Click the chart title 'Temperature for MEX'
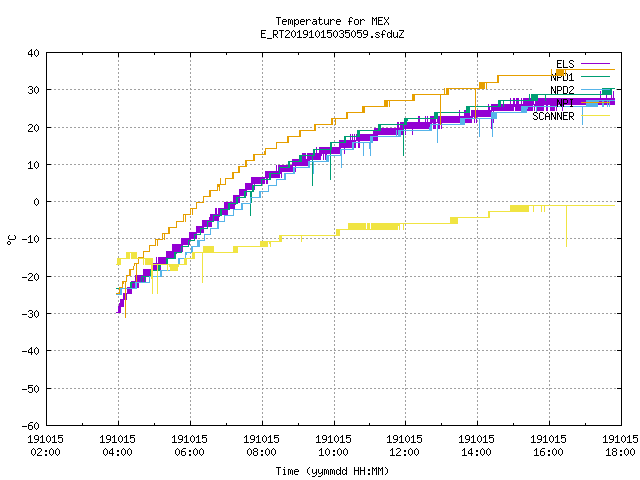Viewport: 640px width, 480px height. coord(332,21)
